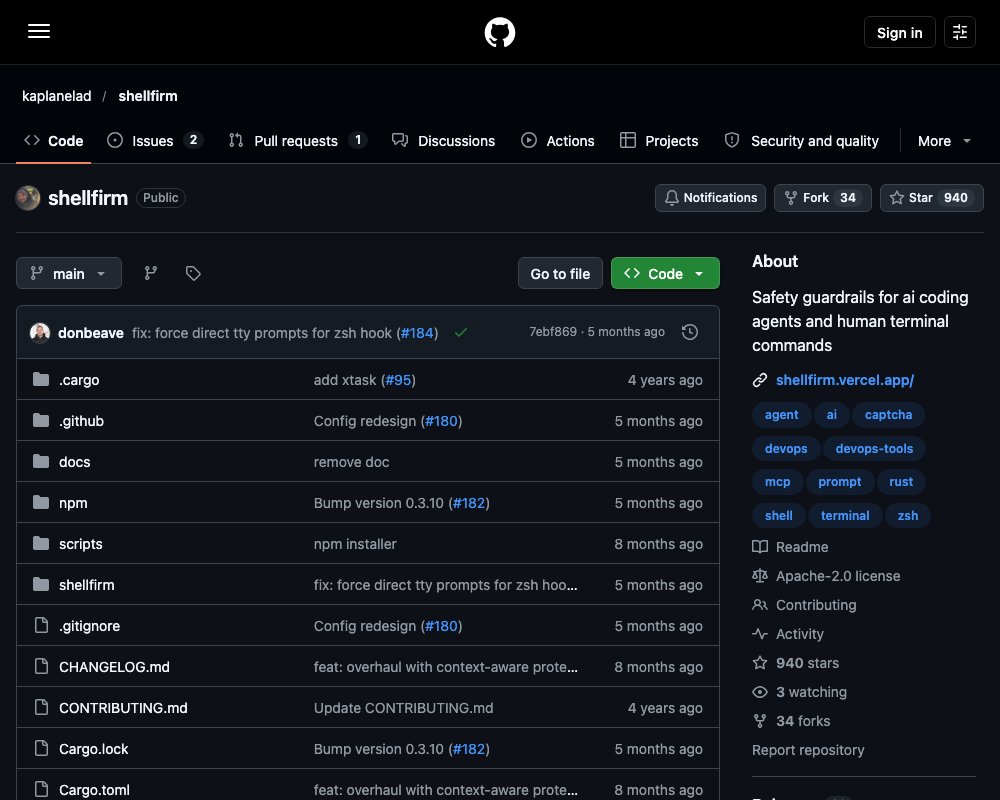Open commit history clock icon
Viewport: 1000px width, 800px height.
click(x=690, y=332)
